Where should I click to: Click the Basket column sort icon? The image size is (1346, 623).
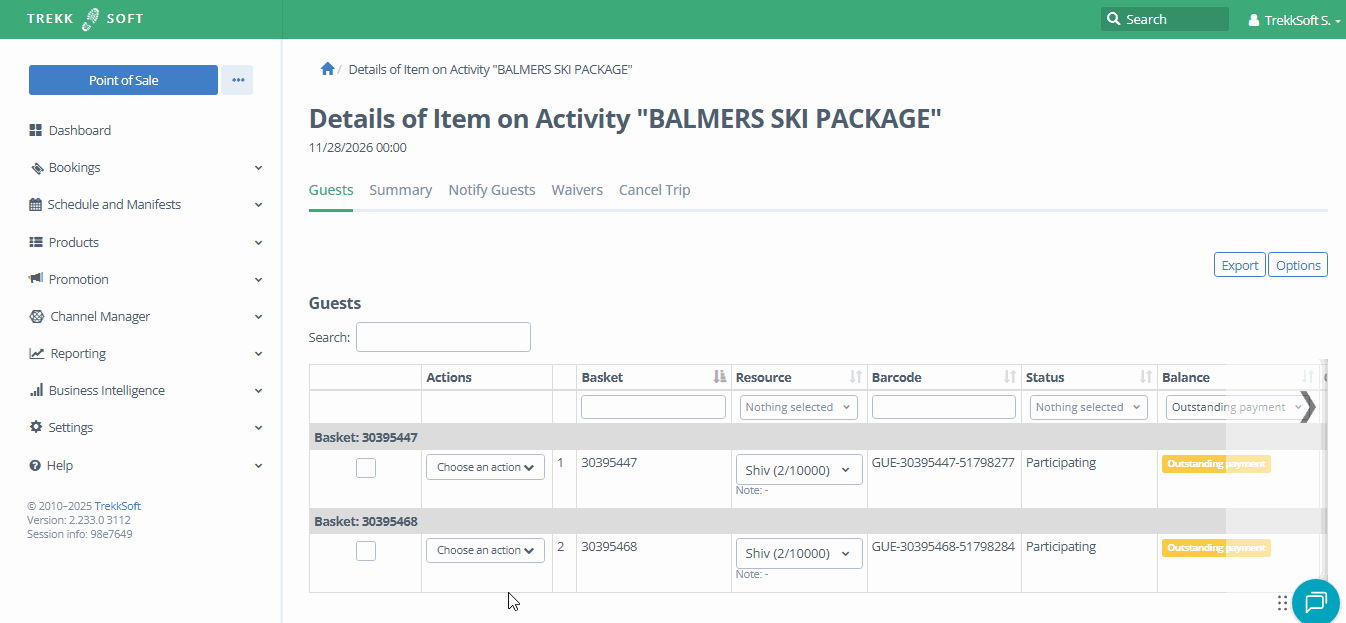click(719, 377)
